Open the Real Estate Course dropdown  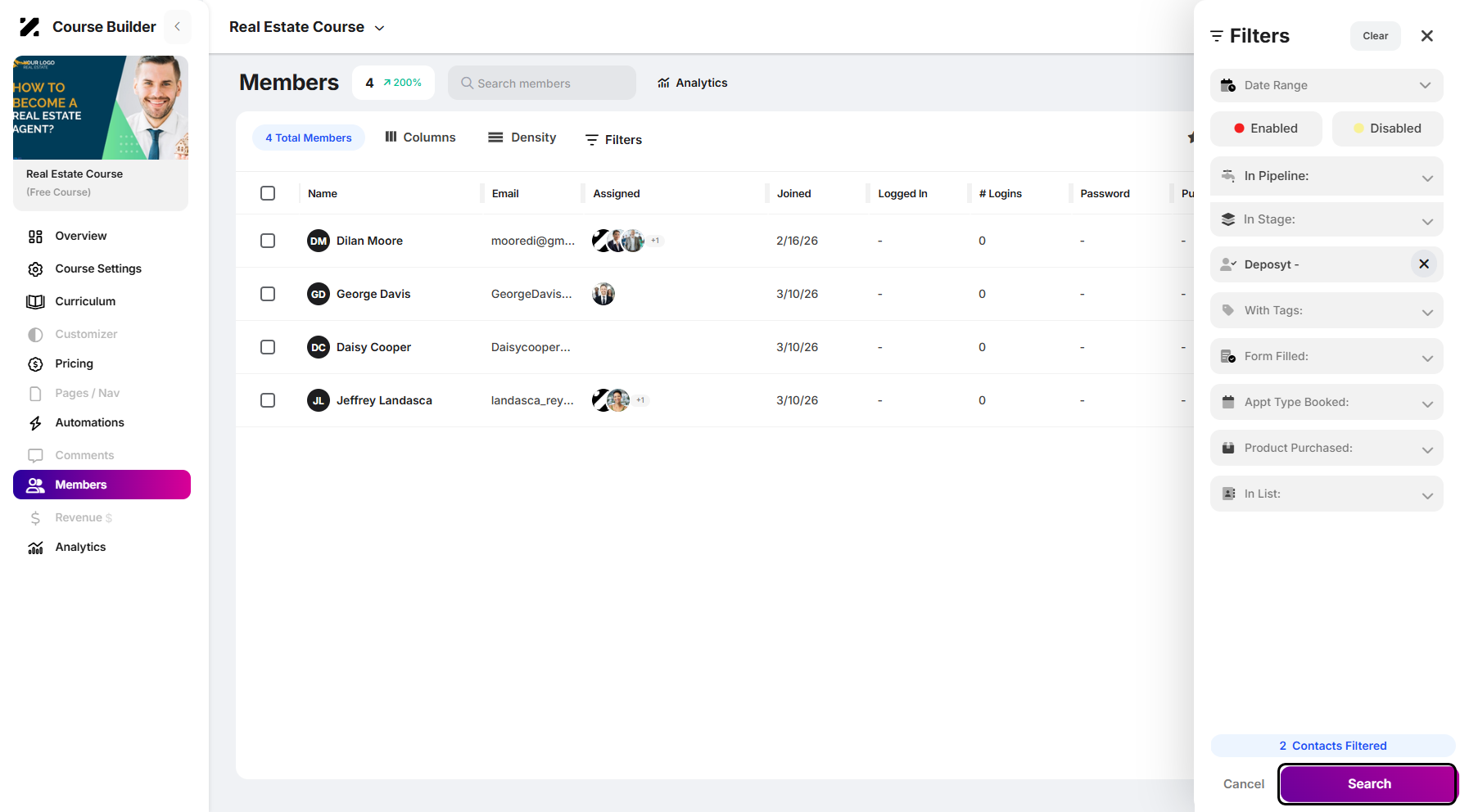click(x=307, y=27)
